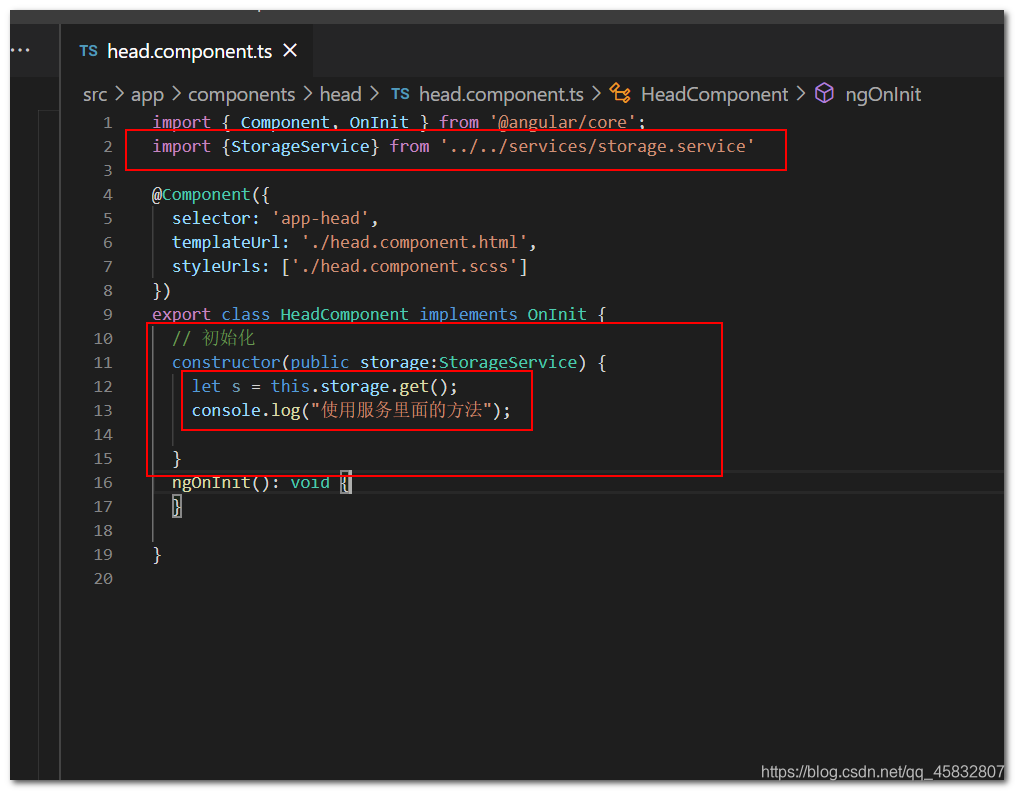Viewport: 1015px width, 791px height.
Task: Expand the chevron after HeadComponent breadcrumb
Action: (x=801, y=95)
